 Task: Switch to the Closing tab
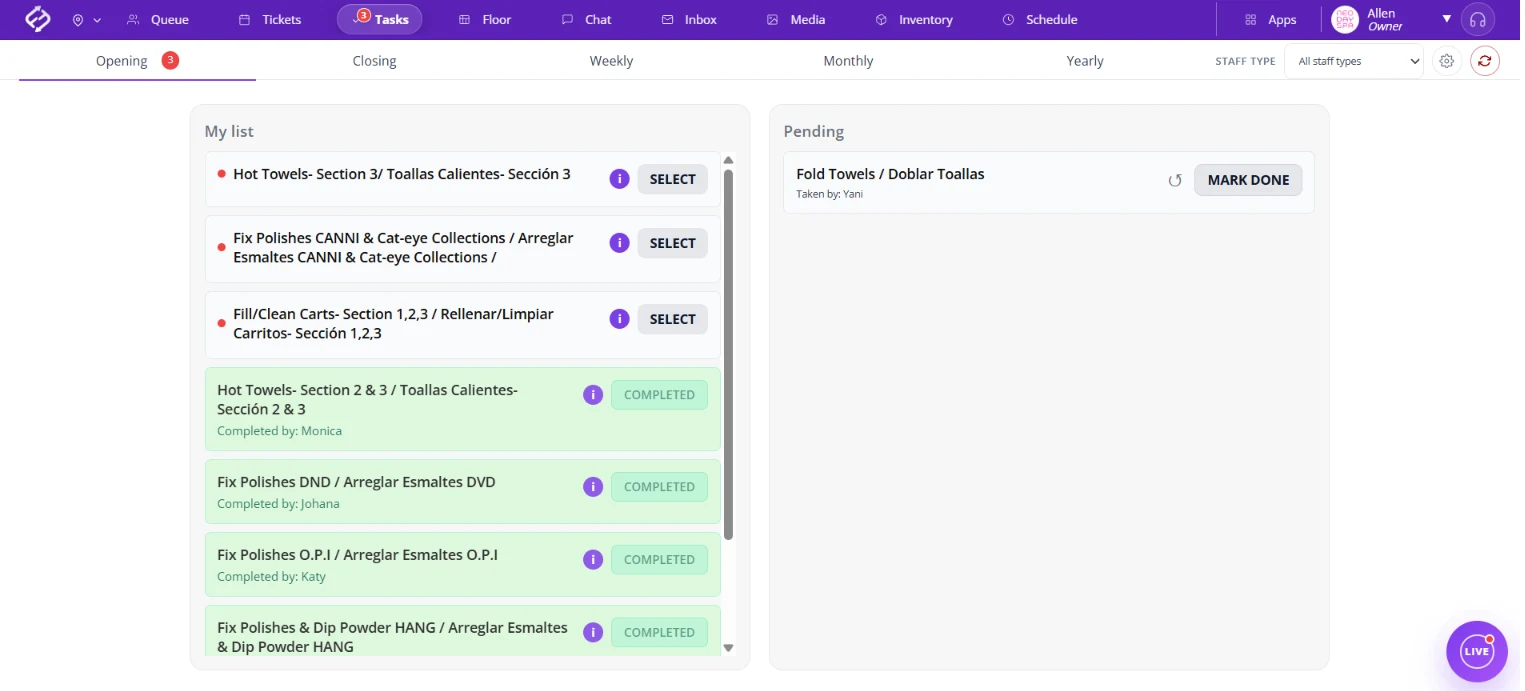pos(374,61)
